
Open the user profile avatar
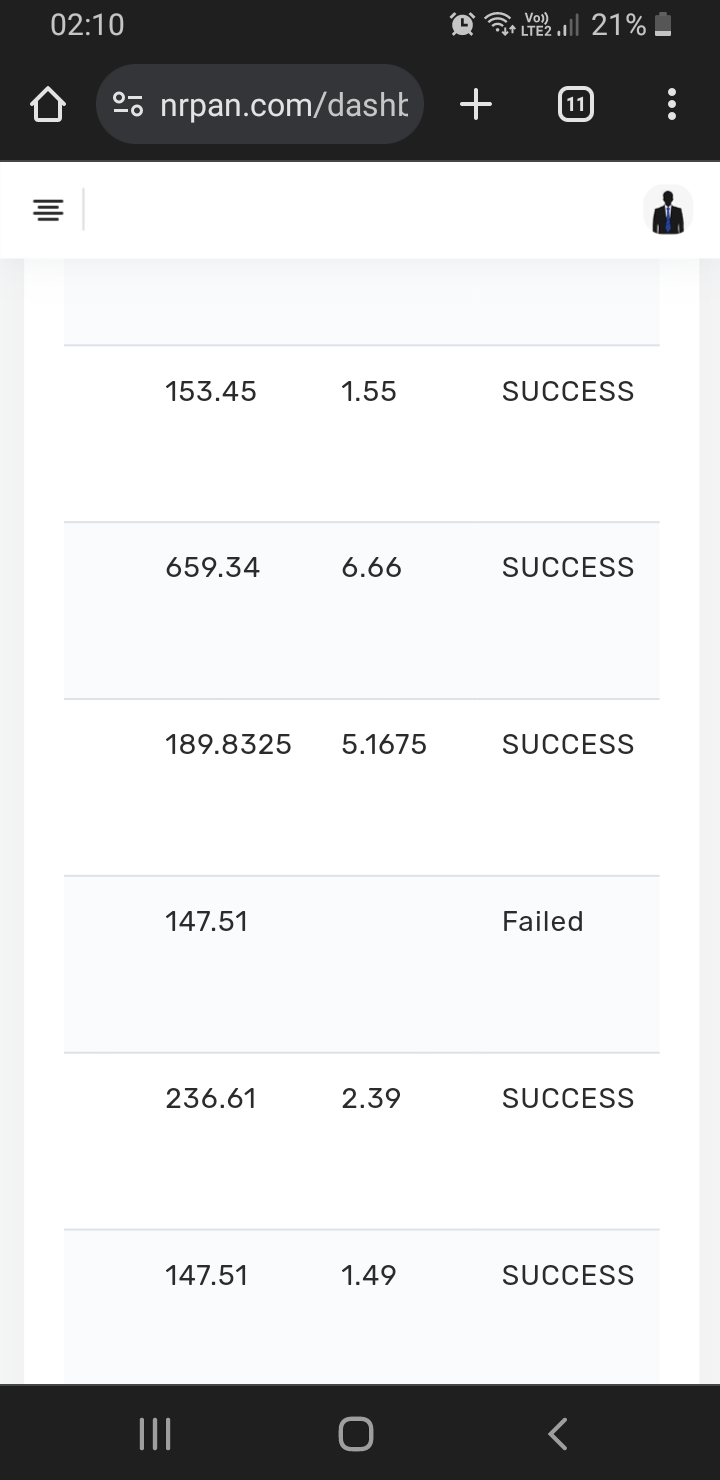(x=667, y=210)
